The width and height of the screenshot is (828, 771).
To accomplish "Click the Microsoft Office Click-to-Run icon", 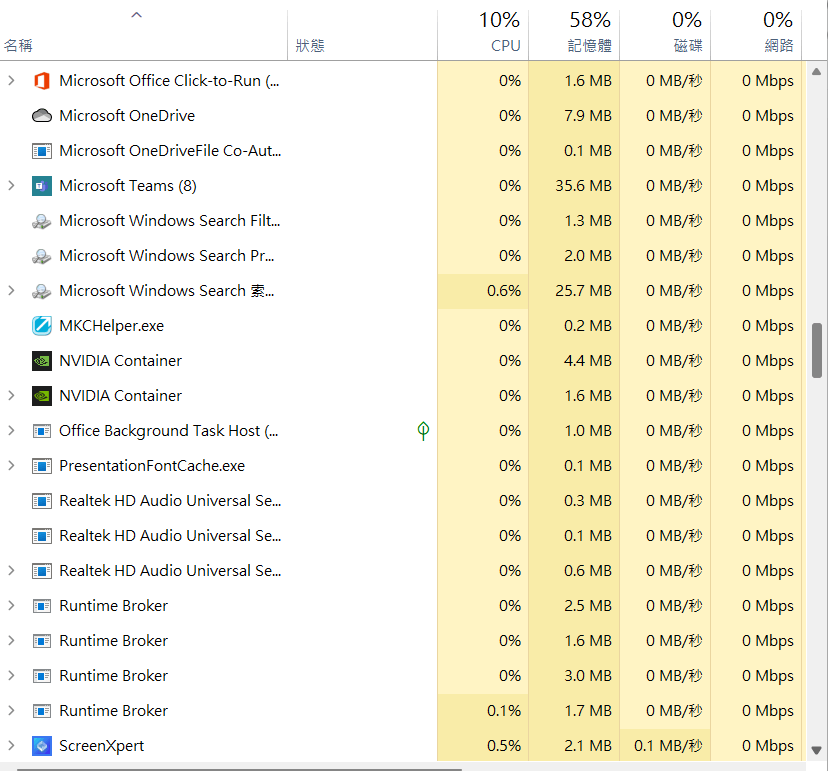I will tap(42, 81).
